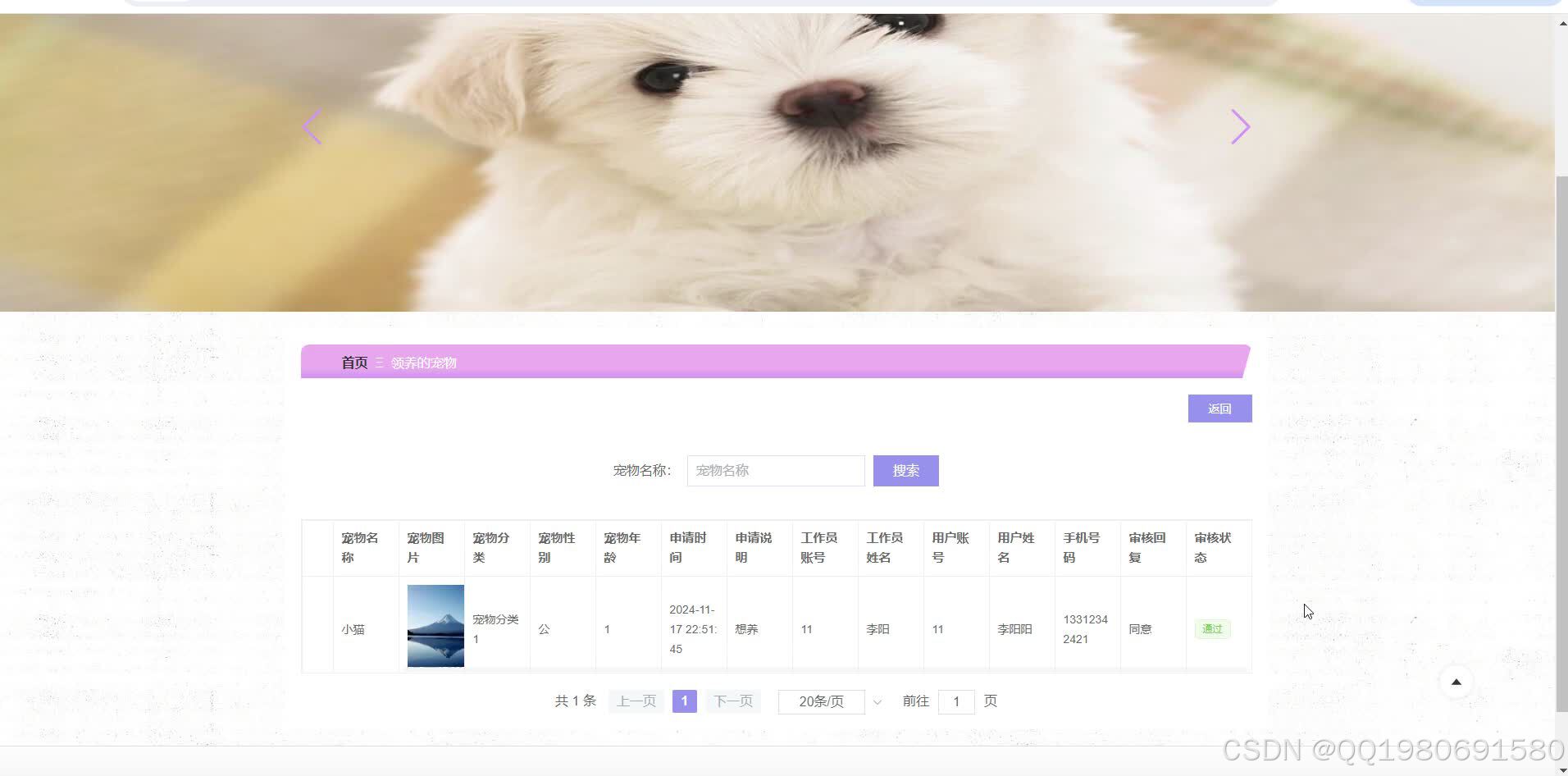The width and height of the screenshot is (1568, 776).
Task: Click the back-to-top arrow button
Action: [1455, 681]
